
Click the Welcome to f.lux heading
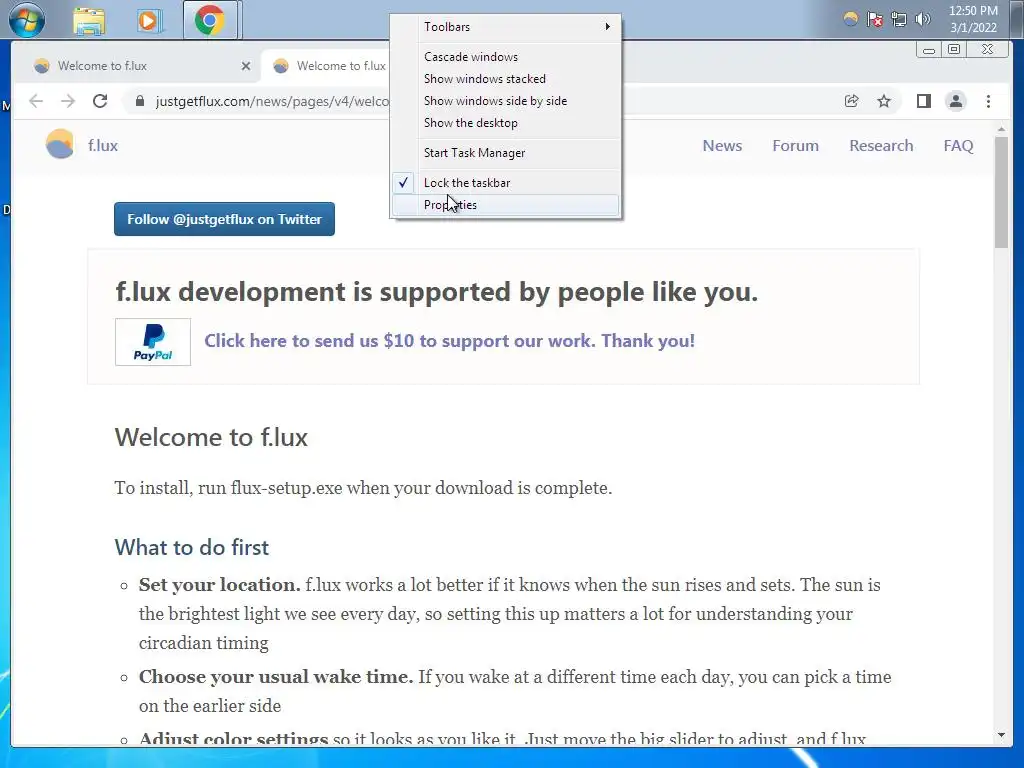coord(211,438)
